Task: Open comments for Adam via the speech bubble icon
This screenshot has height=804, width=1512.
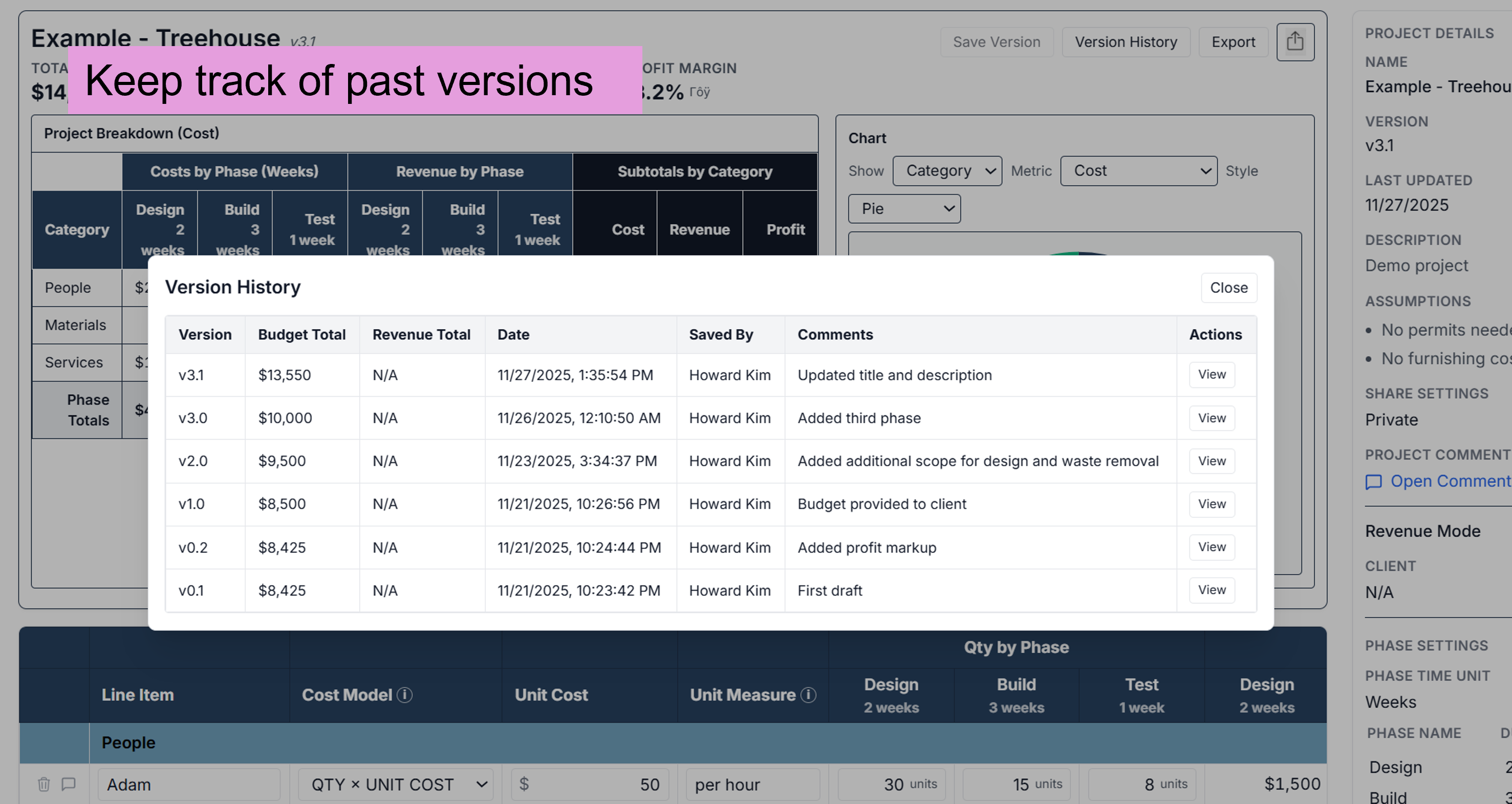Action: tap(68, 784)
